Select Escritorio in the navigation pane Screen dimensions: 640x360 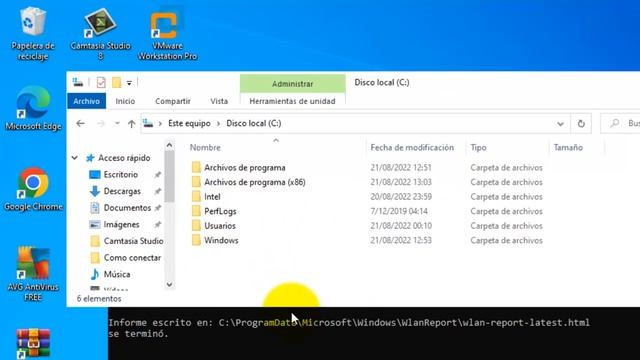coord(120,174)
